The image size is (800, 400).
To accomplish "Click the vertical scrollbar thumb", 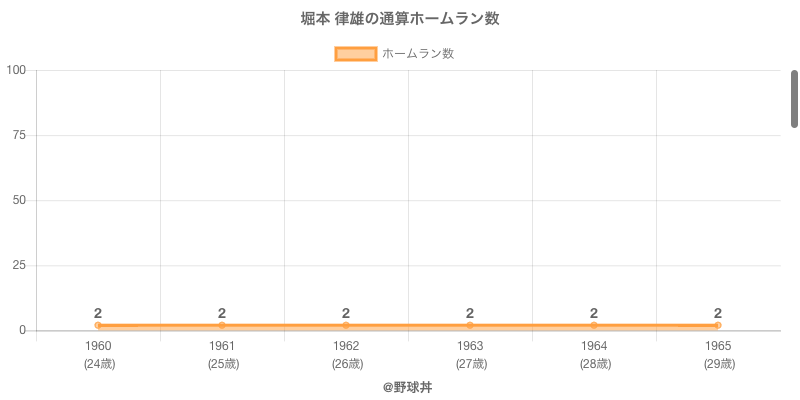I will point(795,99).
